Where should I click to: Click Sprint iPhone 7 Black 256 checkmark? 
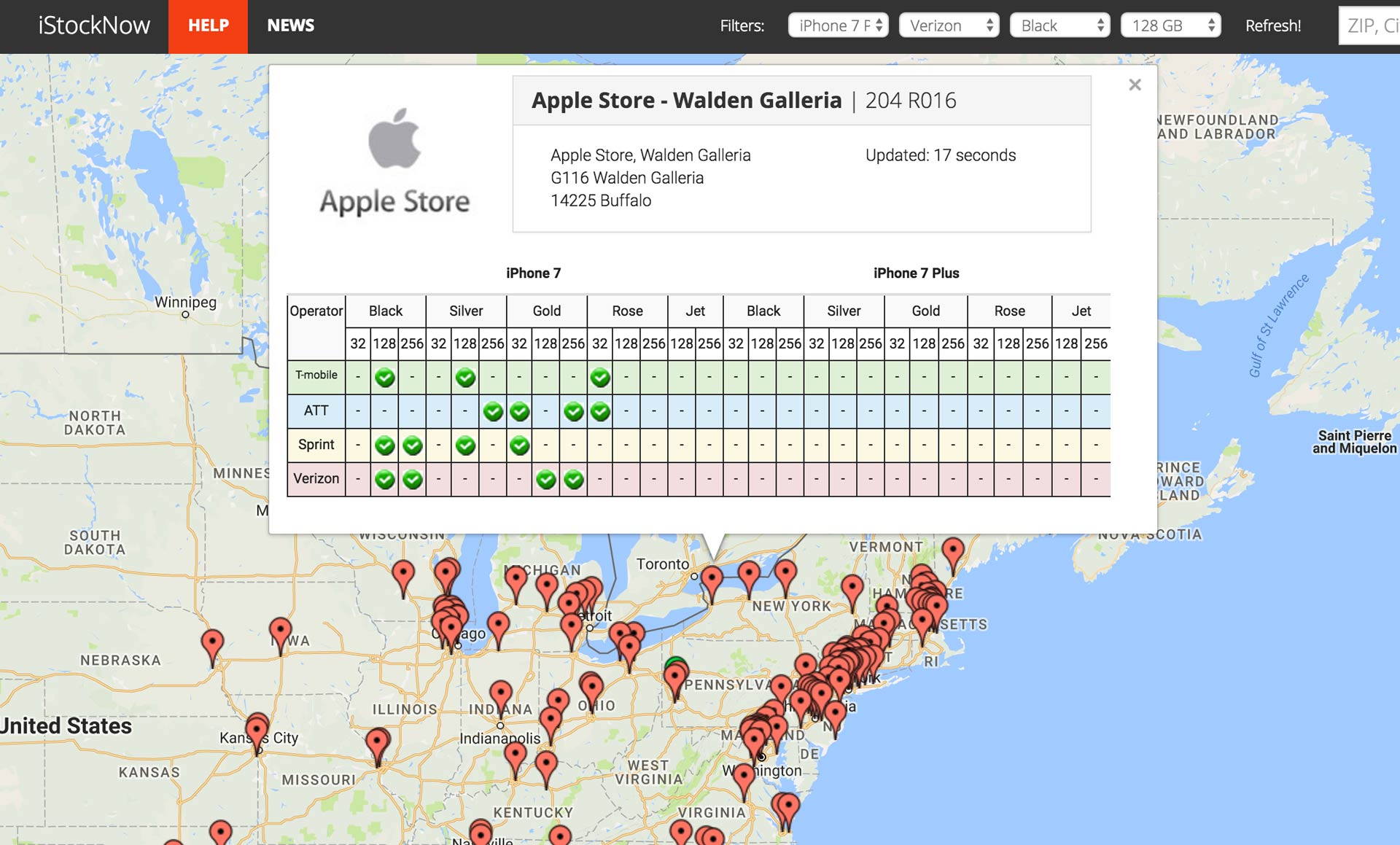(412, 445)
